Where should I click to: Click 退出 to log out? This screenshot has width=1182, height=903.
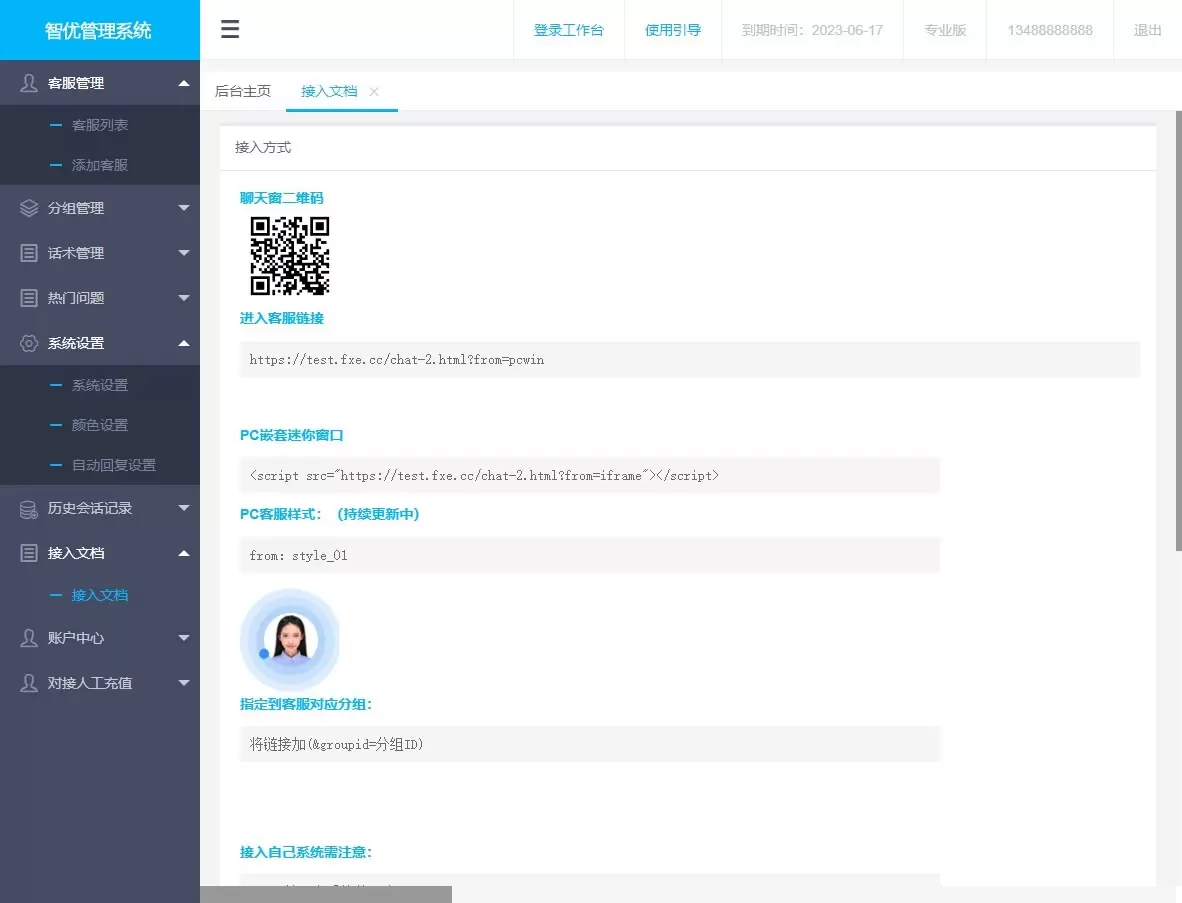tap(1147, 30)
